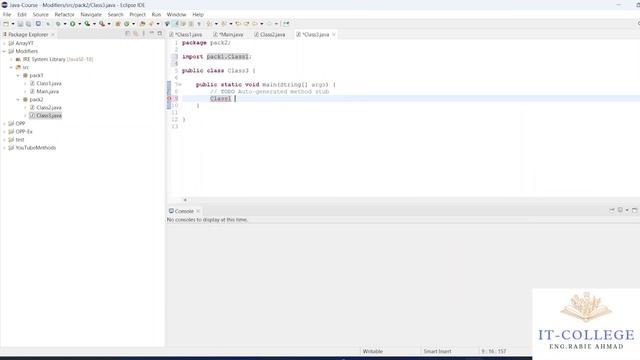Close the Class3.java editor tab
This screenshot has height=360, width=640.
point(333,35)
